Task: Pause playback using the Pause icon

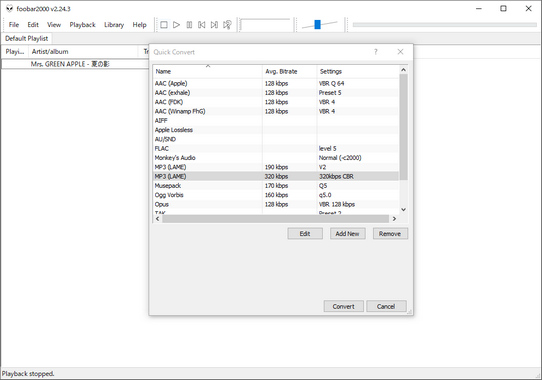Action: click(x=189, y=25)
